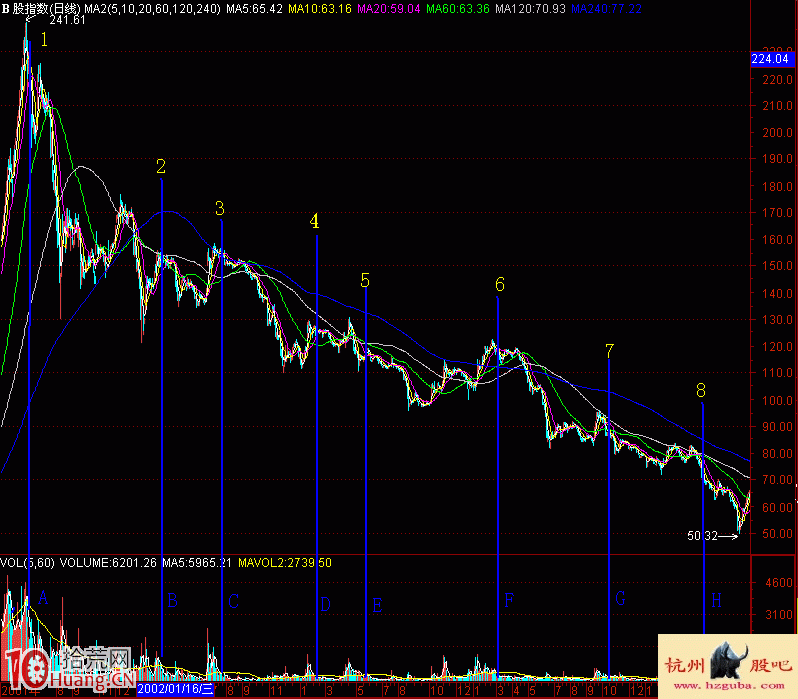Screen dimensions: 798x699
Task: Click the 120.0 price axis value
Action: 777,346
